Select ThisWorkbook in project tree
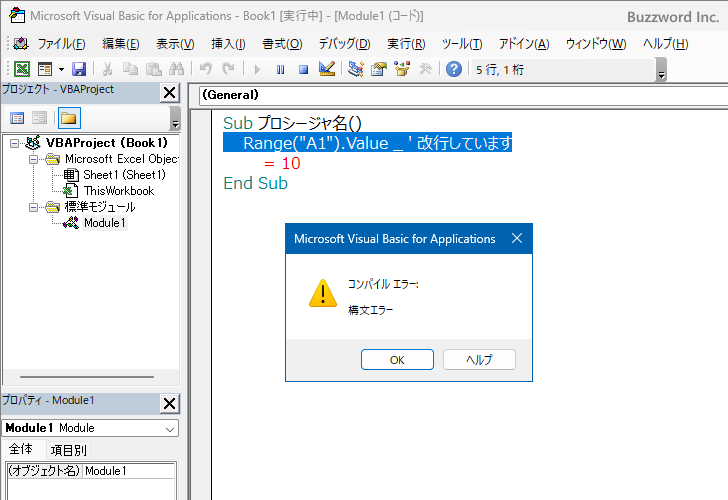 [x=119, y=191]
